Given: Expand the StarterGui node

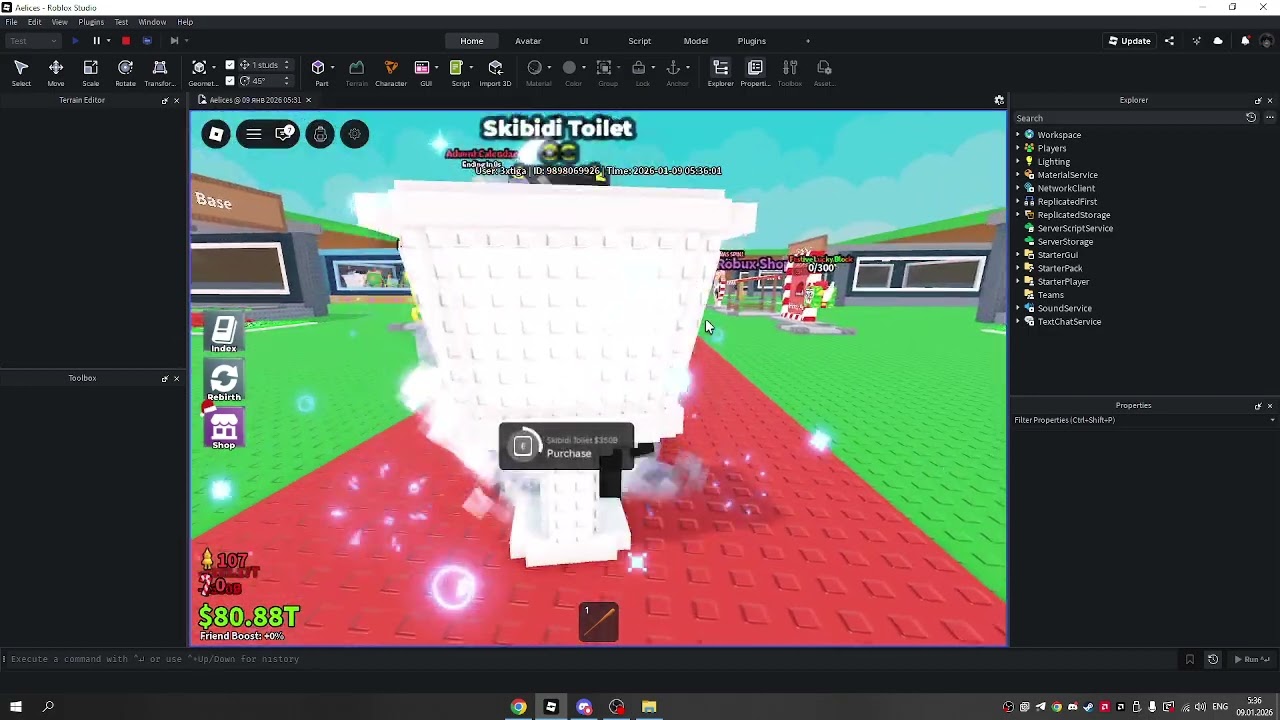Looking at the screenshot, I should 1018,255.
